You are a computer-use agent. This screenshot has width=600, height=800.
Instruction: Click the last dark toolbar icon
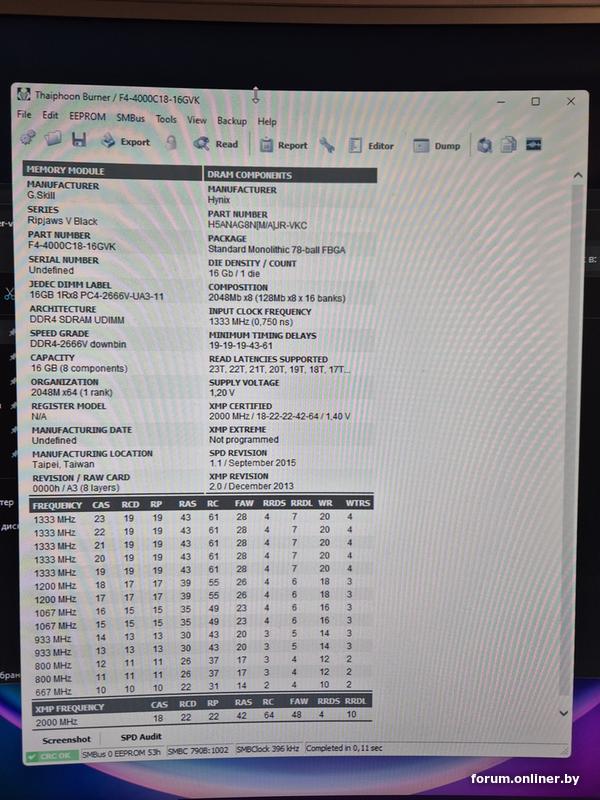(x=534, y=144)
